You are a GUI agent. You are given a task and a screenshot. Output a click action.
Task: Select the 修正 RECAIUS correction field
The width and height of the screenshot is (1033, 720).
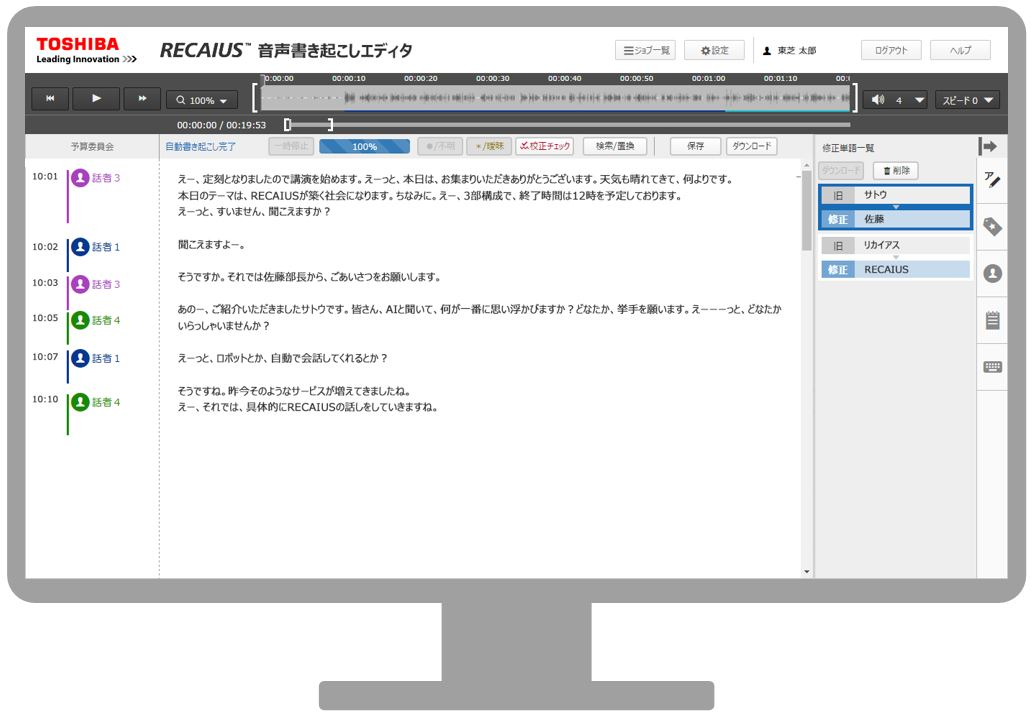click(x=895, y=269)
